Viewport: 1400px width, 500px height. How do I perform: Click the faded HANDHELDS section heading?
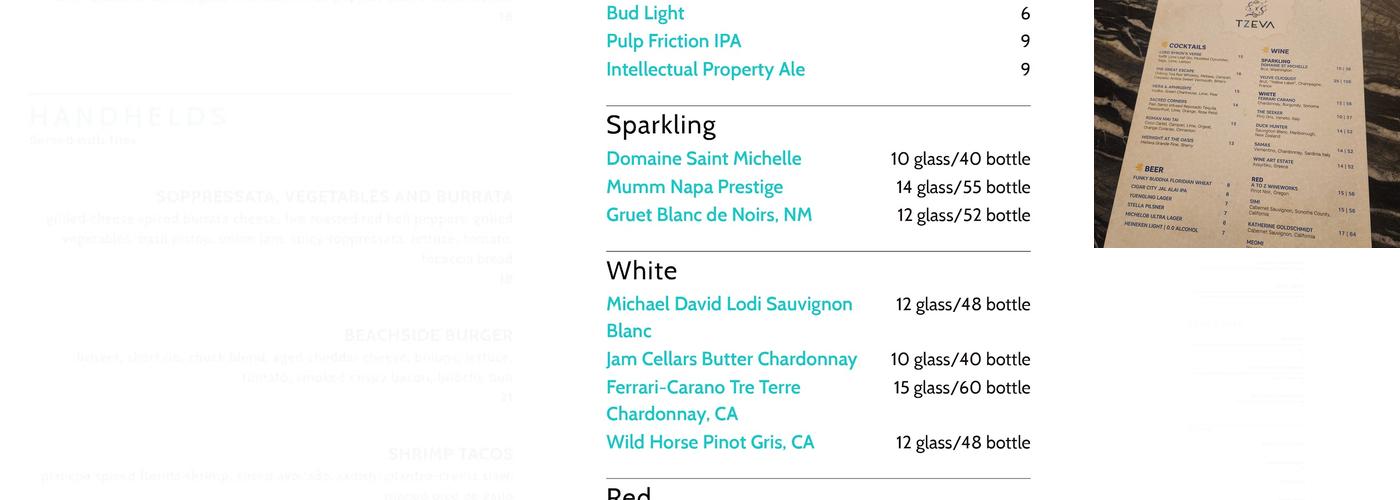click(x=129, y=117)
